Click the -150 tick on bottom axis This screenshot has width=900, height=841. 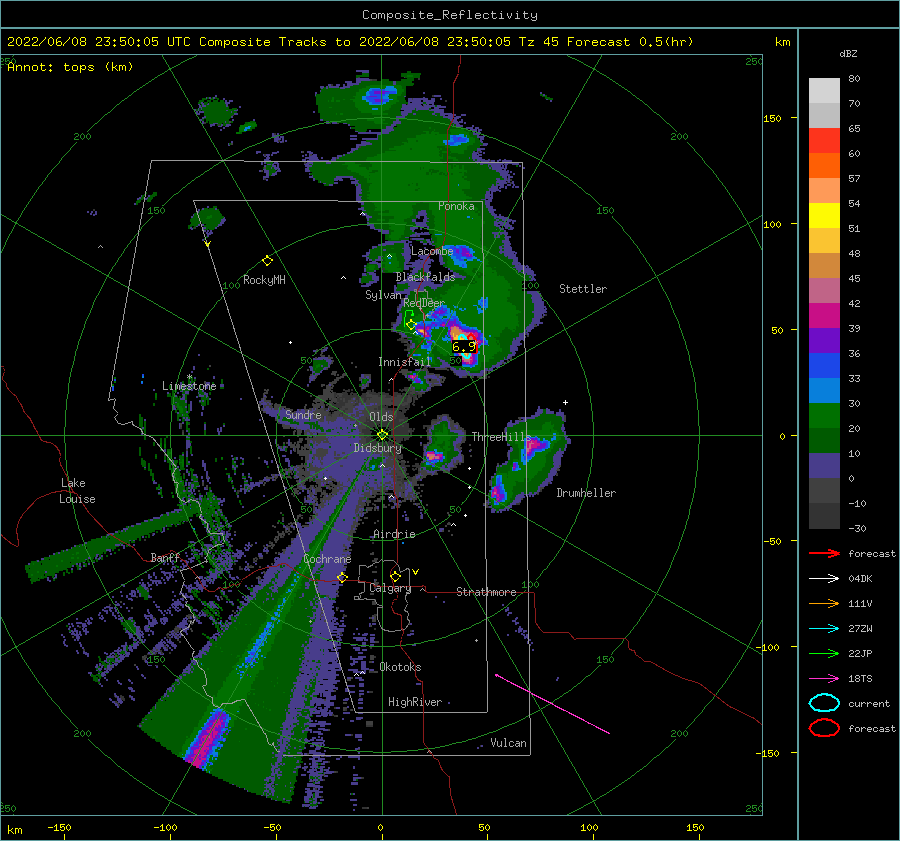[59, 827]
